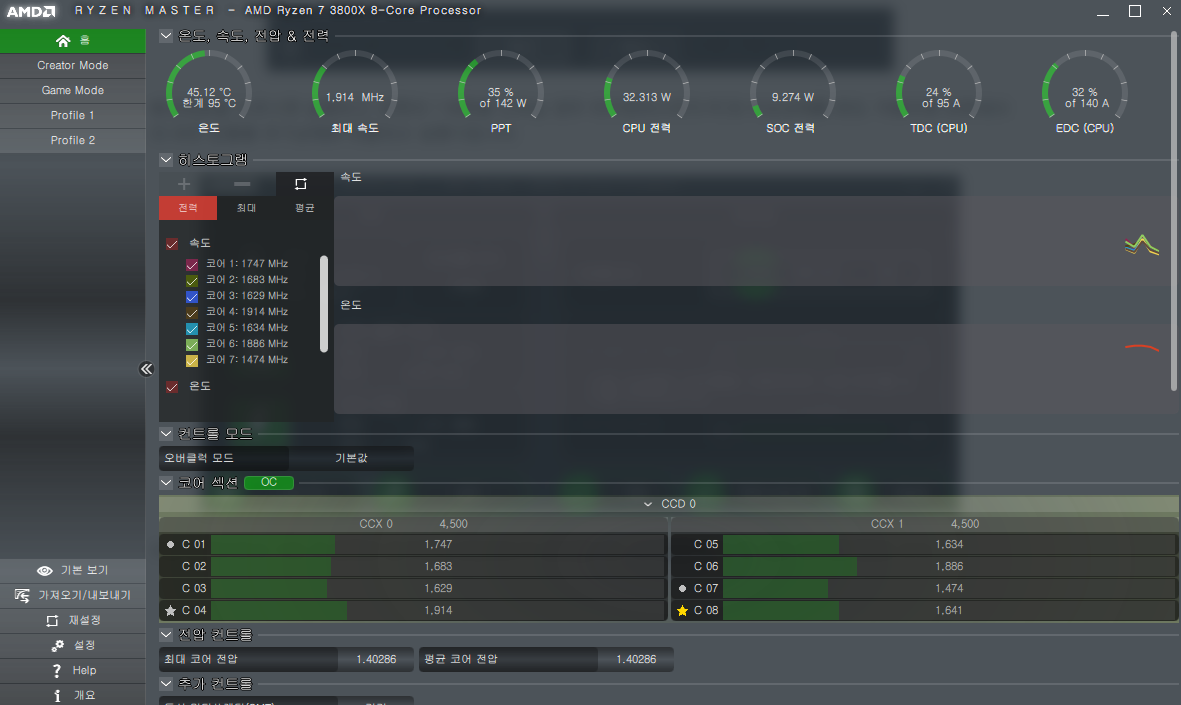
Task: Go to the Home tab icon
Action: coord(63,41)
